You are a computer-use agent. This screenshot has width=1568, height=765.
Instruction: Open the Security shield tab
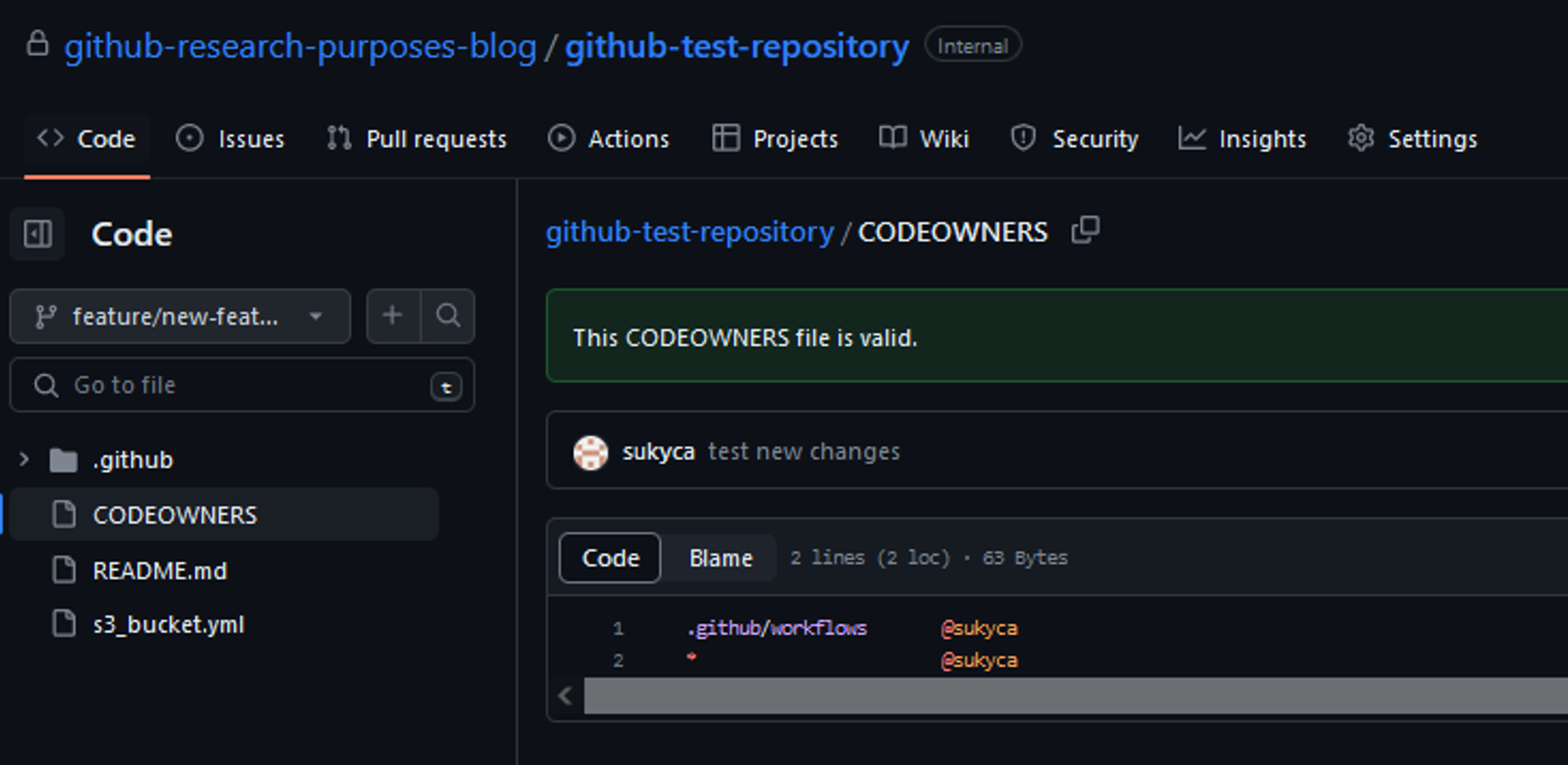tap(1075, 139)
